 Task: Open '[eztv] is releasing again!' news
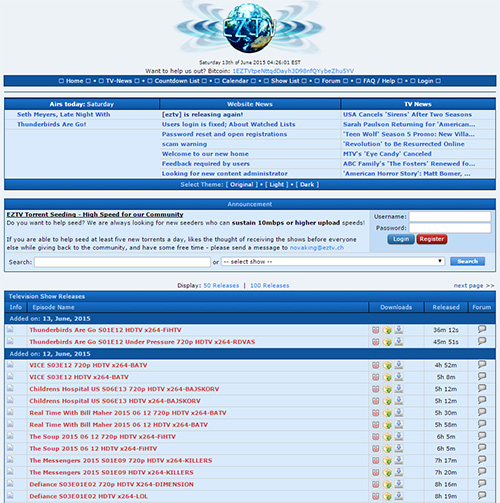pyautogui.click(x=202, y=114)
